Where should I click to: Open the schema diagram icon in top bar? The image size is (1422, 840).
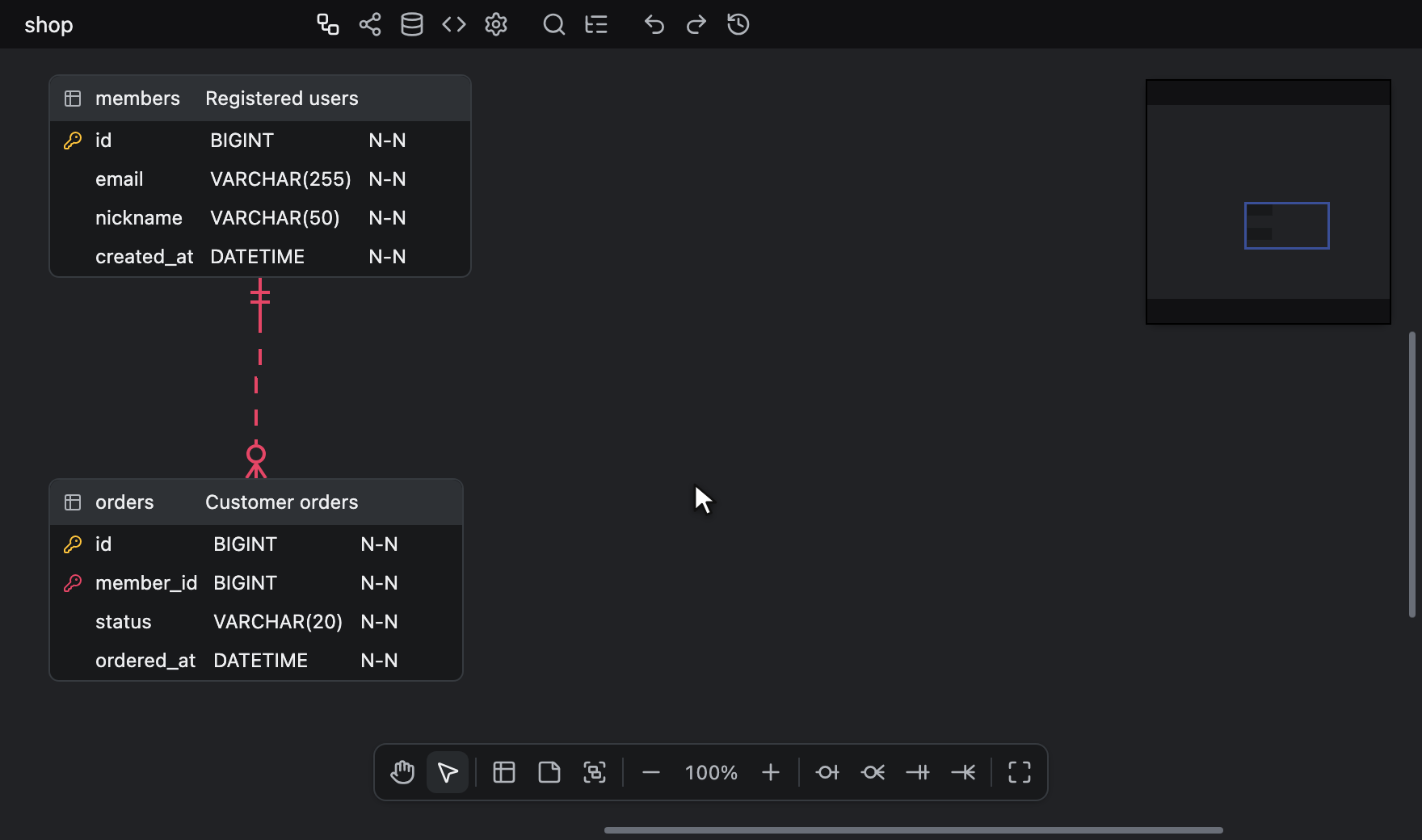328,24
